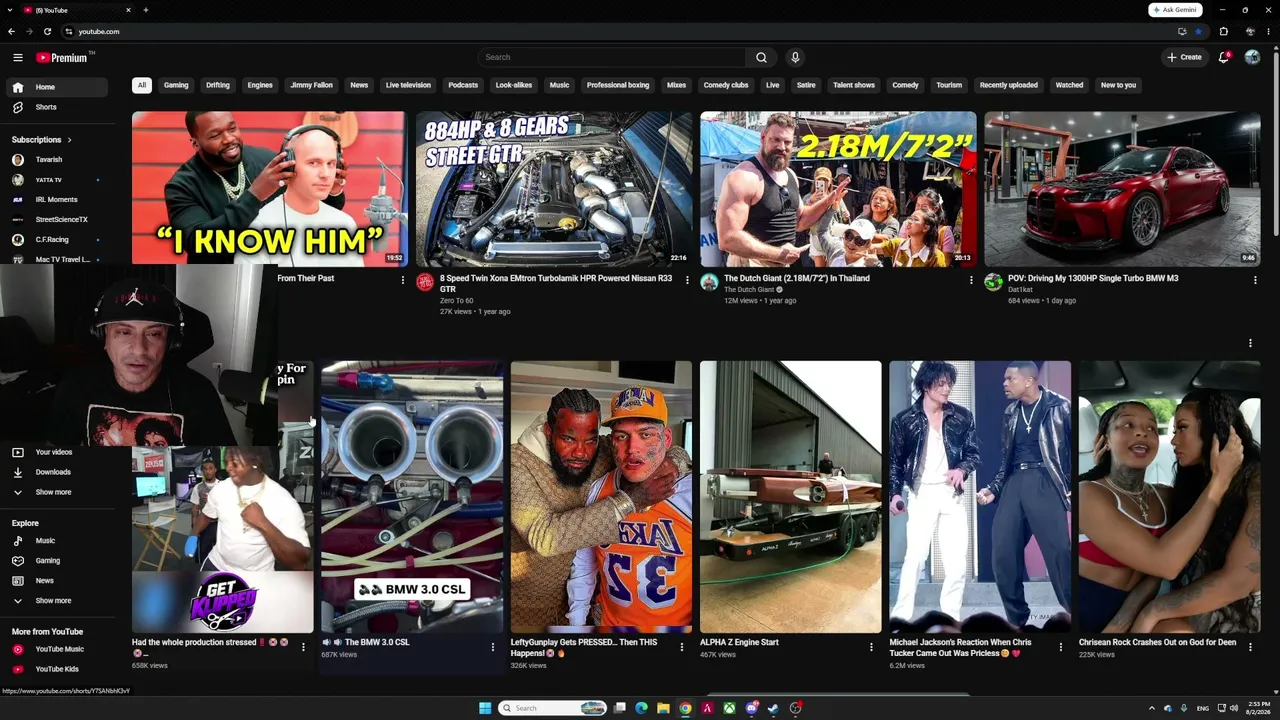
Task: Open the Tavarish subscription channel
Action: pyautogui.click(x=55, y=160)
